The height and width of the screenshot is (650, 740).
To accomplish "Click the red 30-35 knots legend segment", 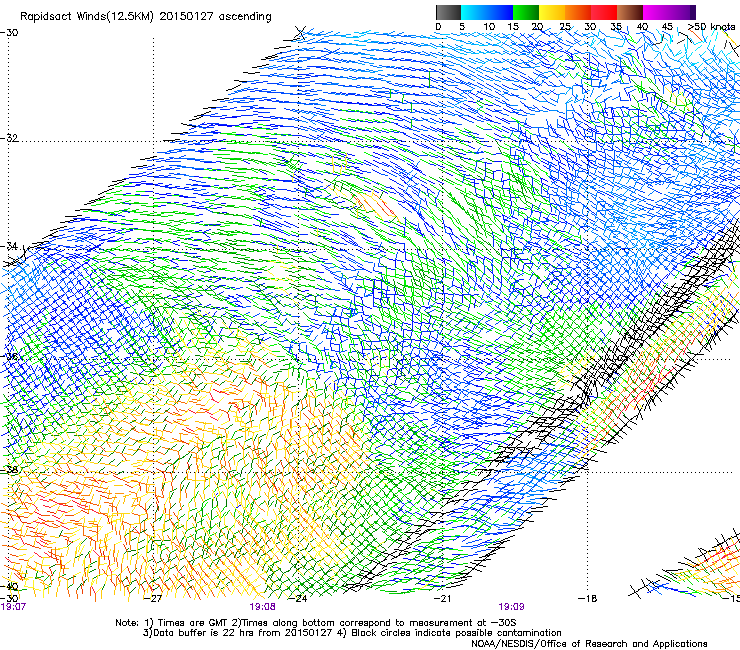I will pyautogui.click(x=604, y=13).
